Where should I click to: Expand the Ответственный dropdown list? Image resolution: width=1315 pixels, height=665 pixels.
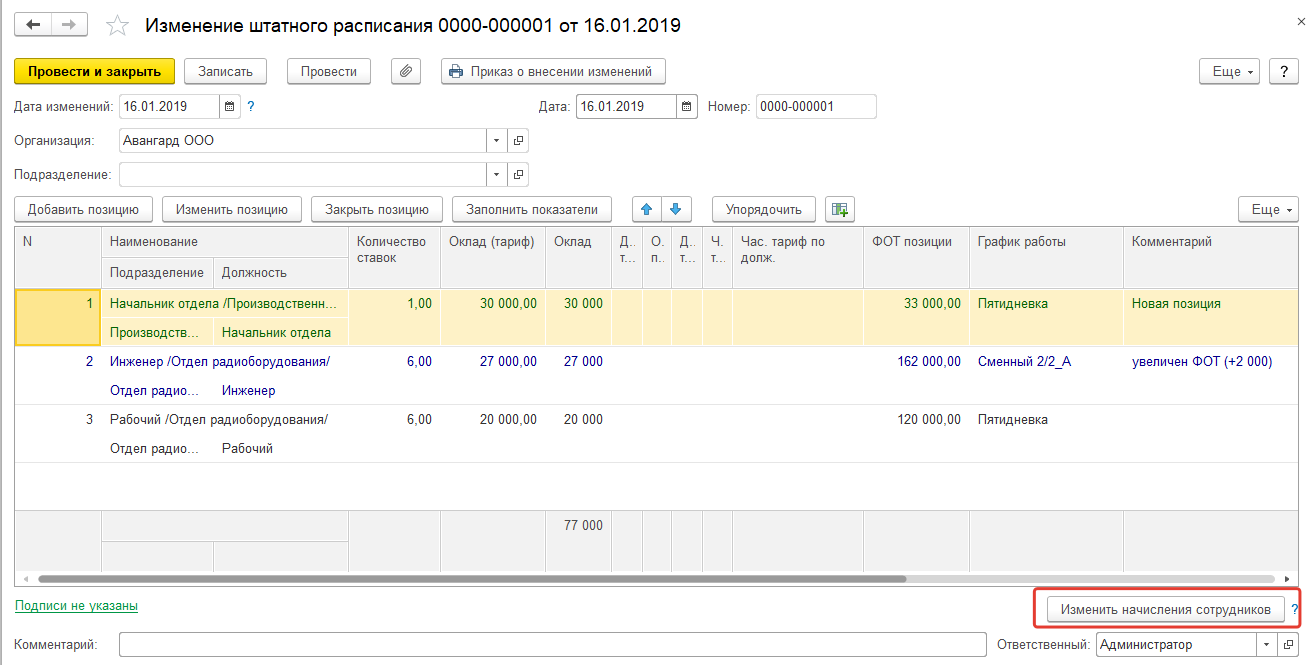1267,645
